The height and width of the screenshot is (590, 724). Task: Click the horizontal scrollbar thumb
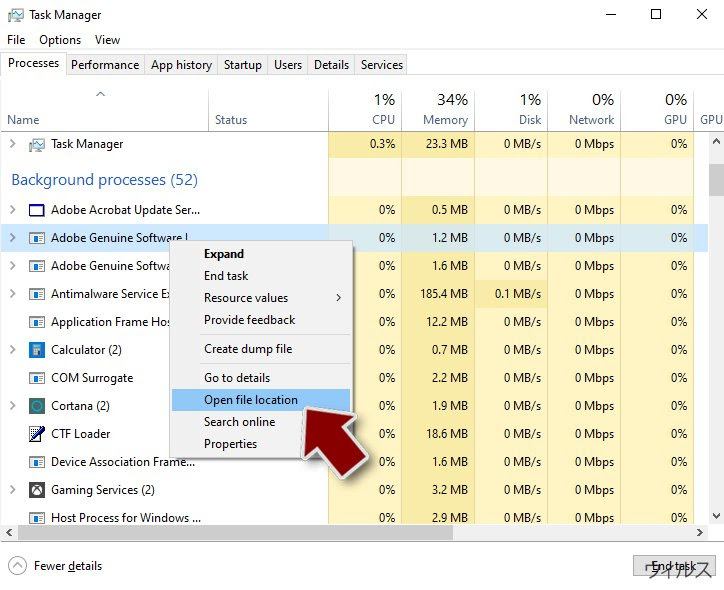235,533
